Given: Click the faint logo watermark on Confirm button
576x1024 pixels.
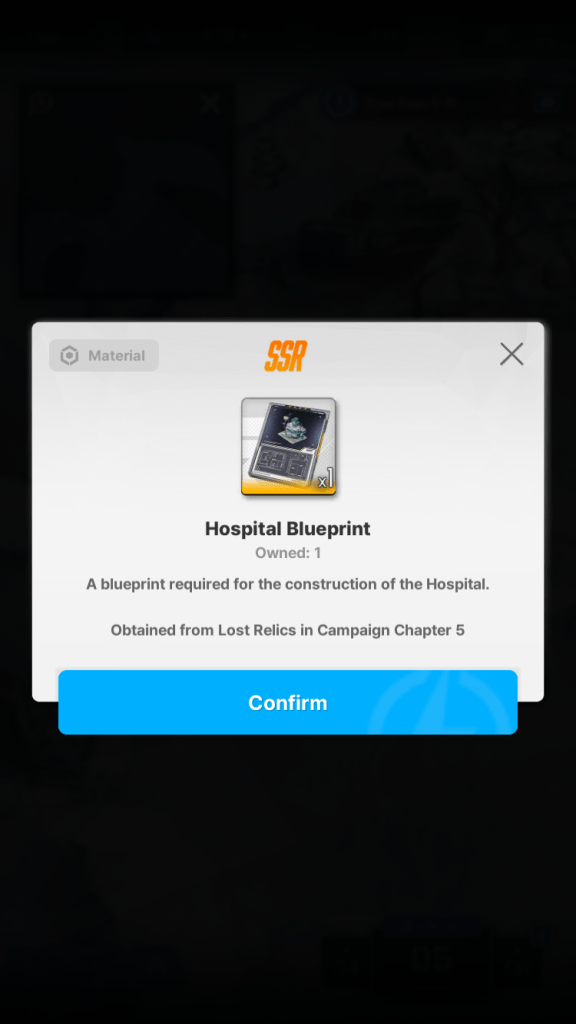Looking at the screenshot, I should pyautogui.click(x=441, y=702).
